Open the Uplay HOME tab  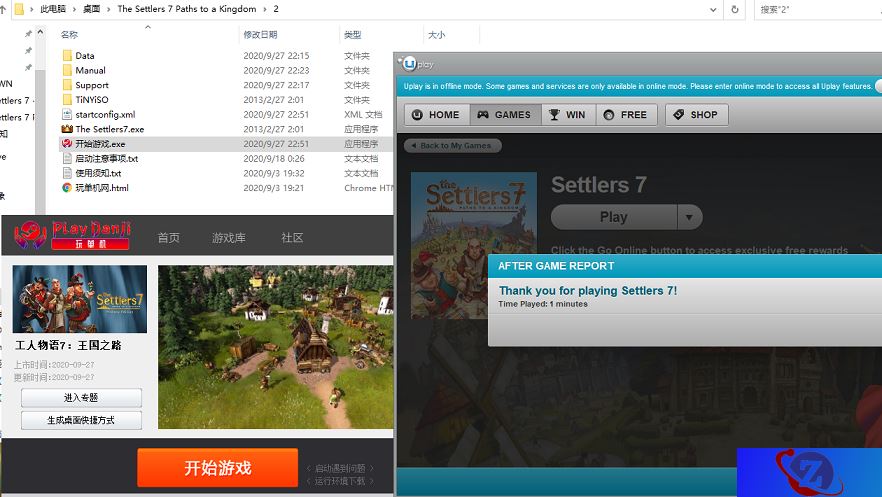pyautogui.click(x=436, y=115)
